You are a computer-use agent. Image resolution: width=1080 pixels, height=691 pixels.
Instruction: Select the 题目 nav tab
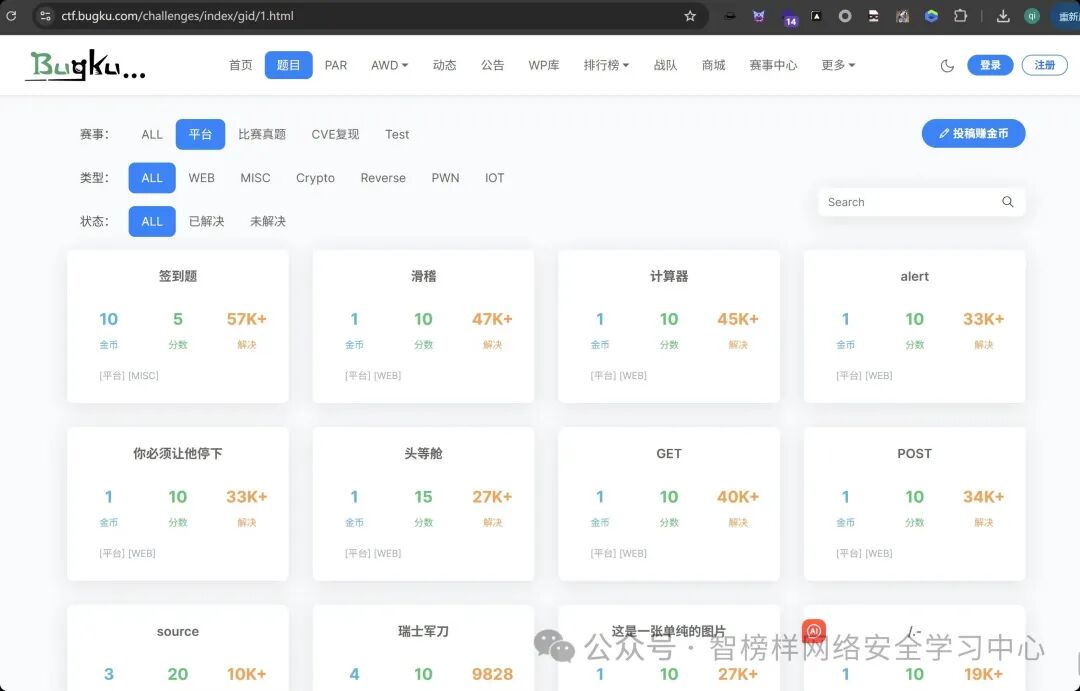[x=289, y=65]
